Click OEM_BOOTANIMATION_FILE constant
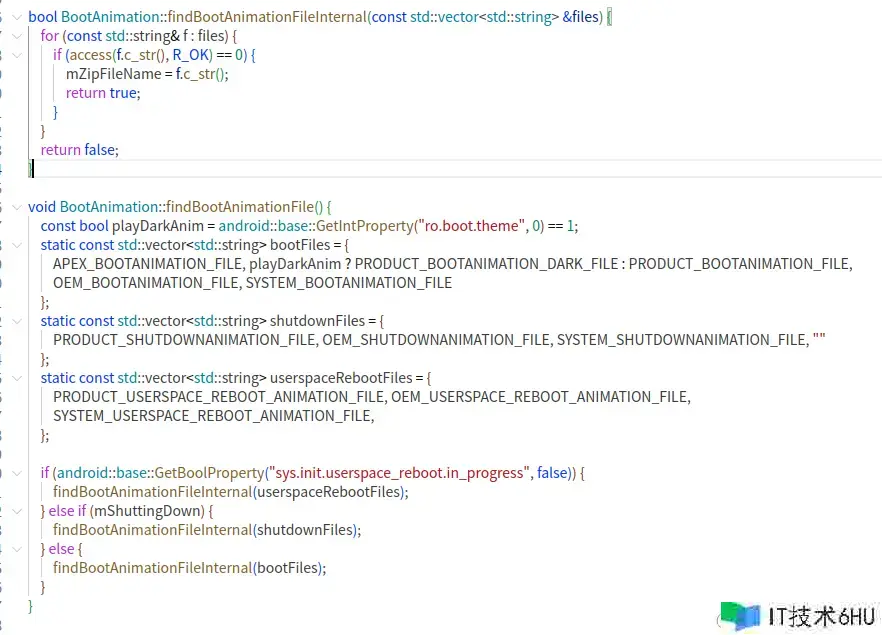Screen dimensions: 882x635 pyautogui.click(x=146, y=283)
